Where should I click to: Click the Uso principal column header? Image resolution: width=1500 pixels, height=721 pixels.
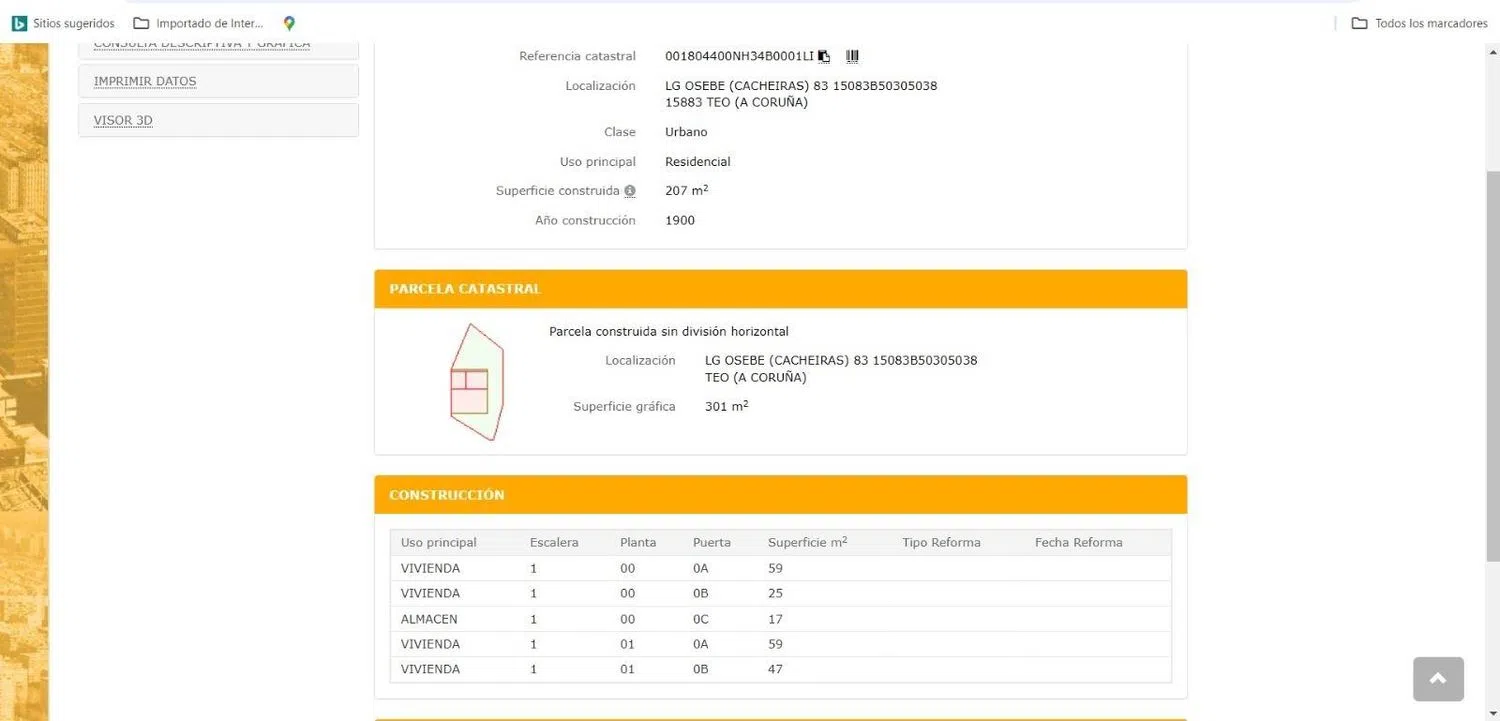[439, 543]
